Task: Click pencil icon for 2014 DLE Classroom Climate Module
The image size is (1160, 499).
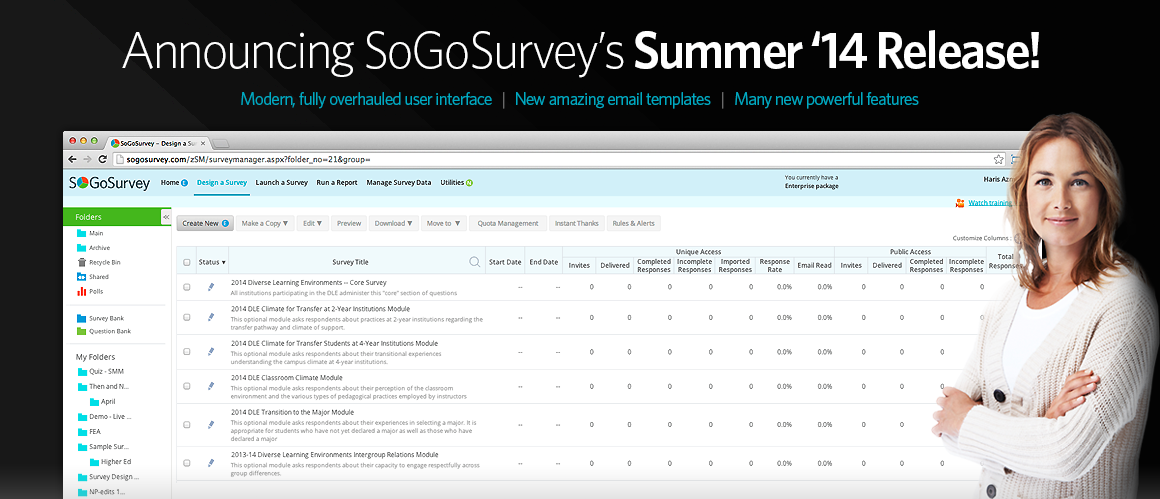Action: click(x=211, y=385)
